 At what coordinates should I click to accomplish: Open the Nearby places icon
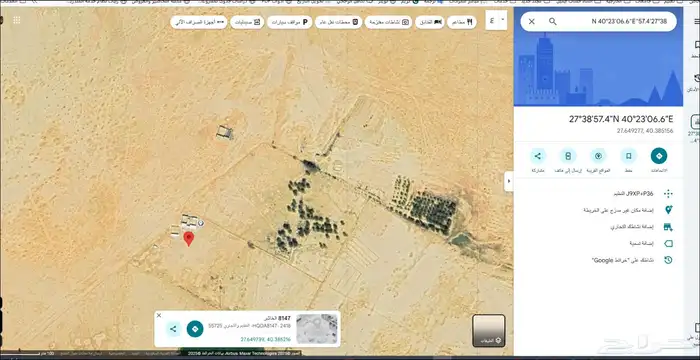(598, 156)
